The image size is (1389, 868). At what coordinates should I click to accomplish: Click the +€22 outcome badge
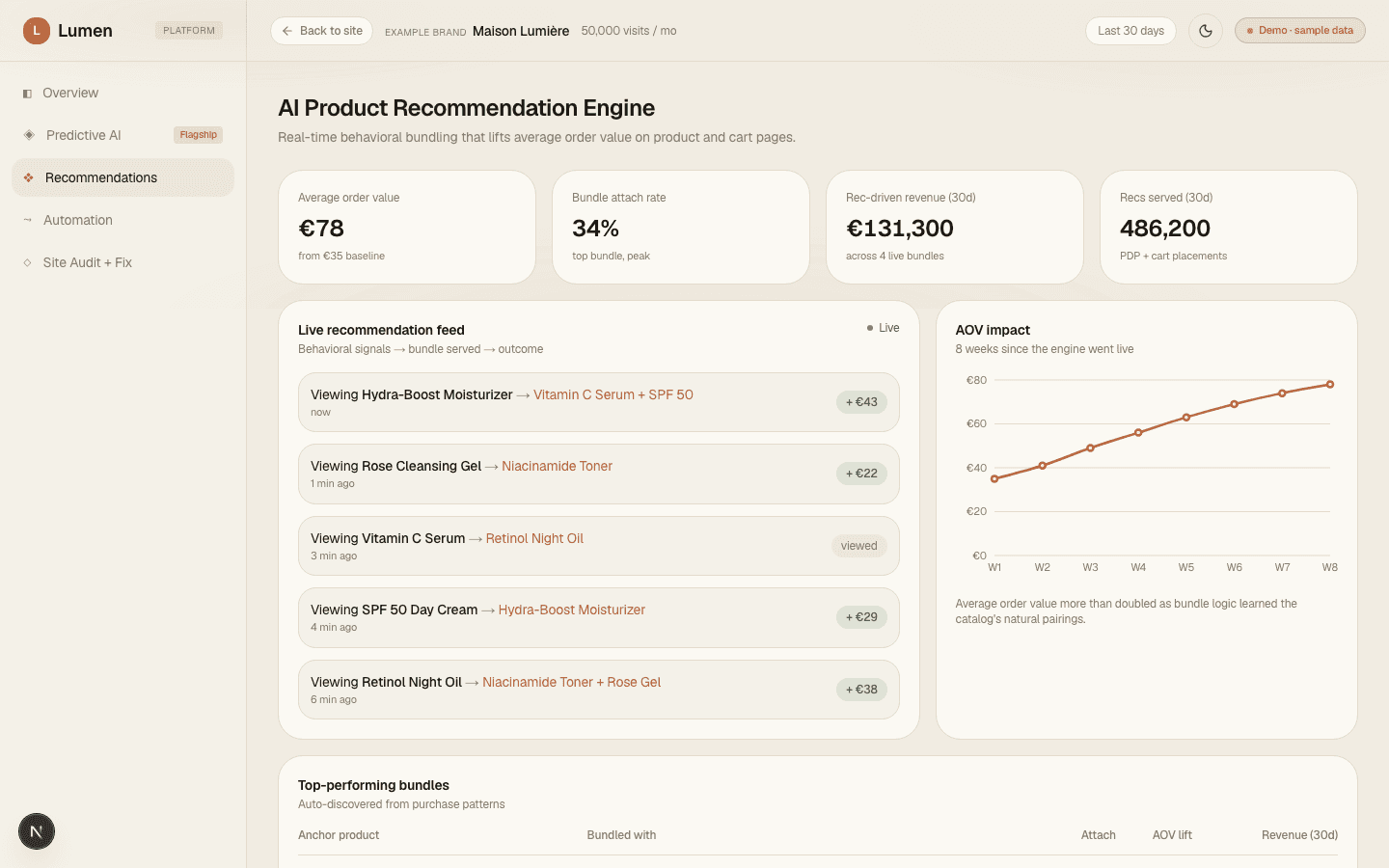click(861, 474)
